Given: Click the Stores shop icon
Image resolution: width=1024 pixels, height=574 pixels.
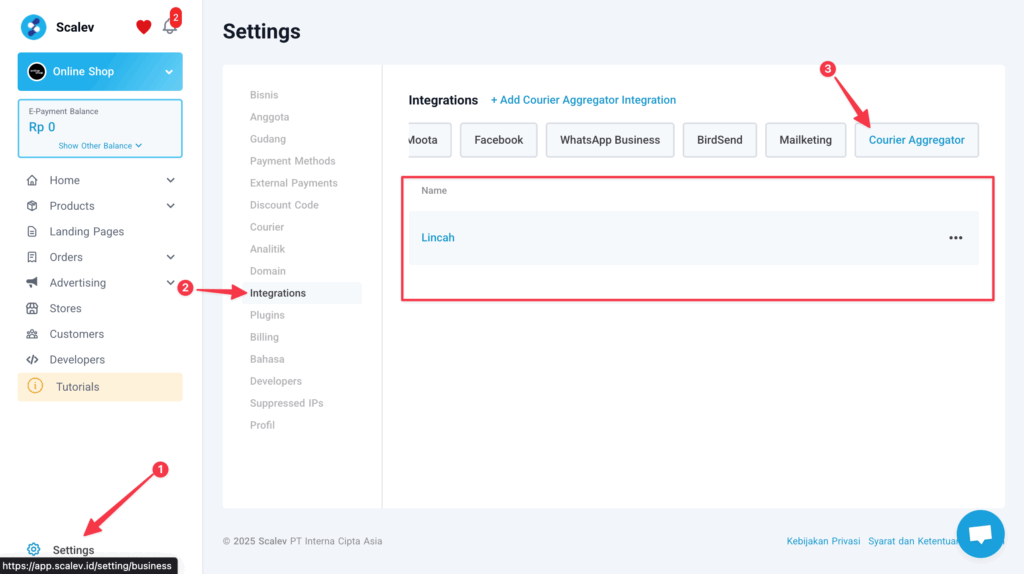Looking at the screenshot, I should (31, 308).
